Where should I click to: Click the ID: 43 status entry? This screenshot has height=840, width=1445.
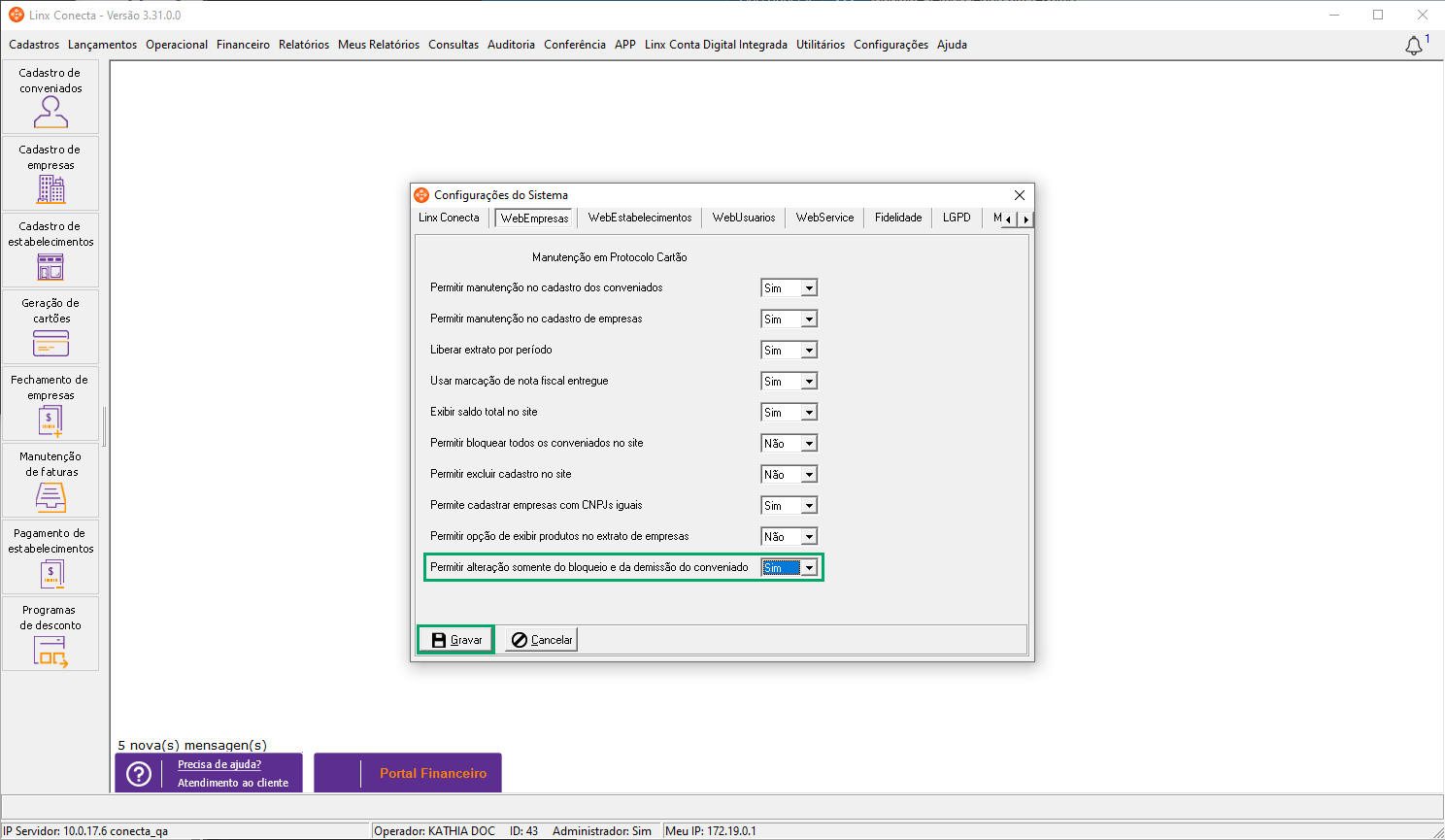tap(524, 831)
